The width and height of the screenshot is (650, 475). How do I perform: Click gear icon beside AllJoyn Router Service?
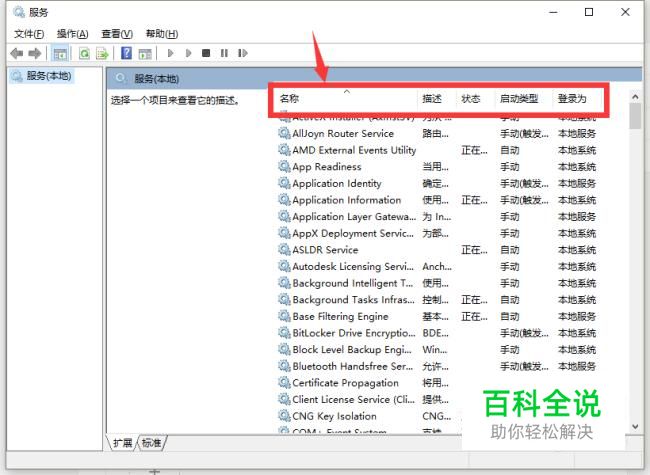pos(284,133)
